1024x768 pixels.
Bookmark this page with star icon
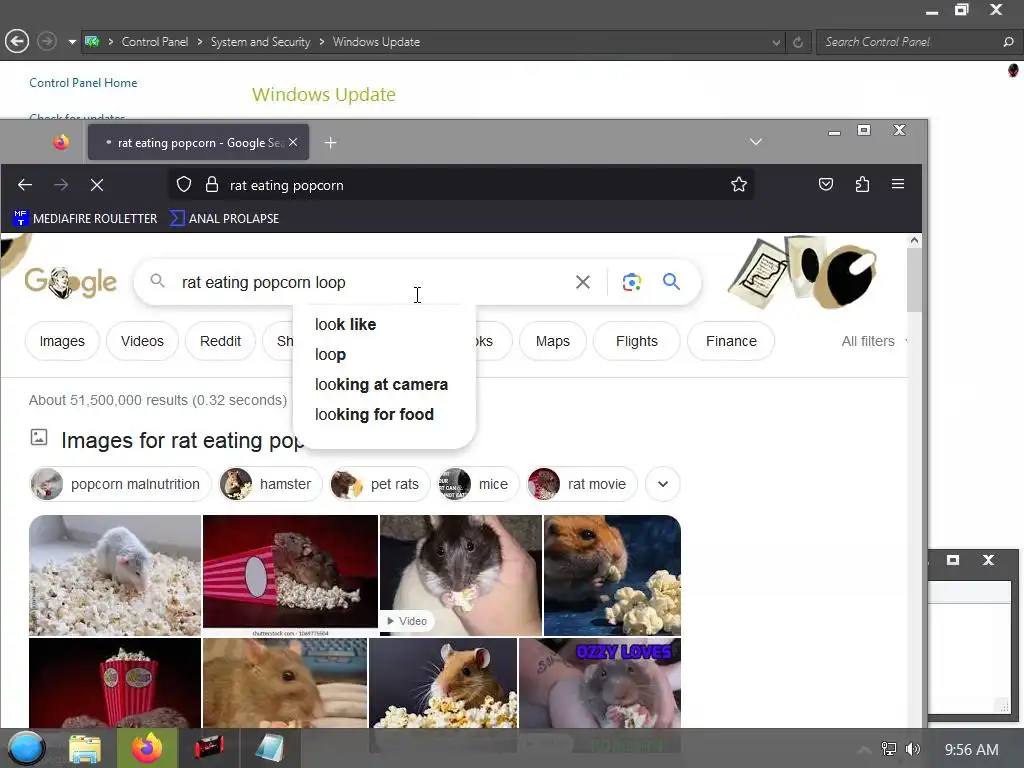(739, 185)
